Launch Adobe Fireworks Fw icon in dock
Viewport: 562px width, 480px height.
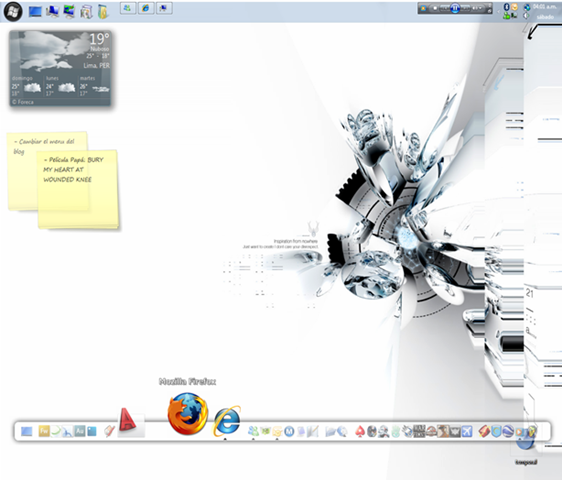click(x=44, y=431)
